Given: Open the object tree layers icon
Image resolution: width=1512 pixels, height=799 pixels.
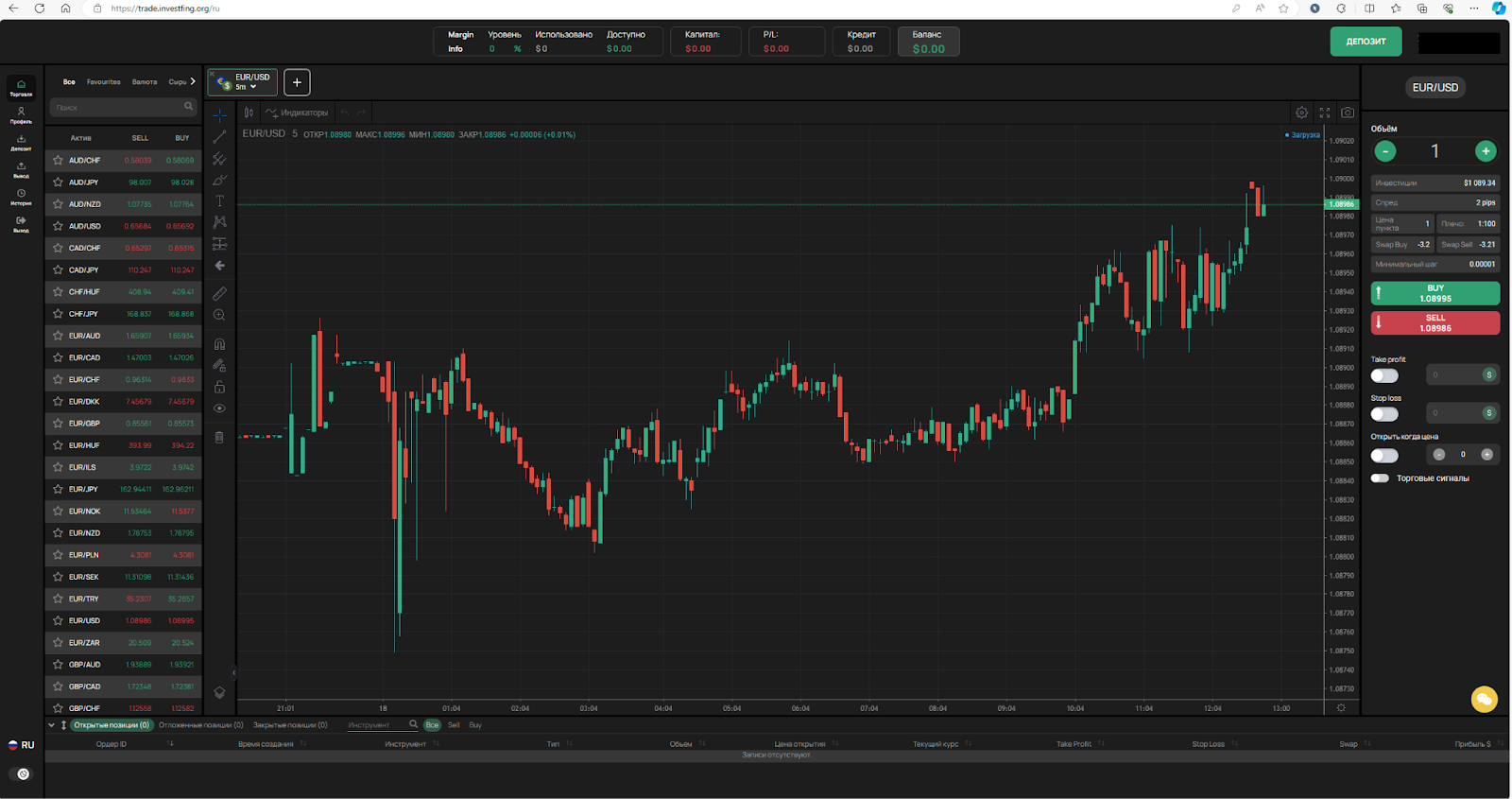Looking at the screenshot, I should [219, 692].
